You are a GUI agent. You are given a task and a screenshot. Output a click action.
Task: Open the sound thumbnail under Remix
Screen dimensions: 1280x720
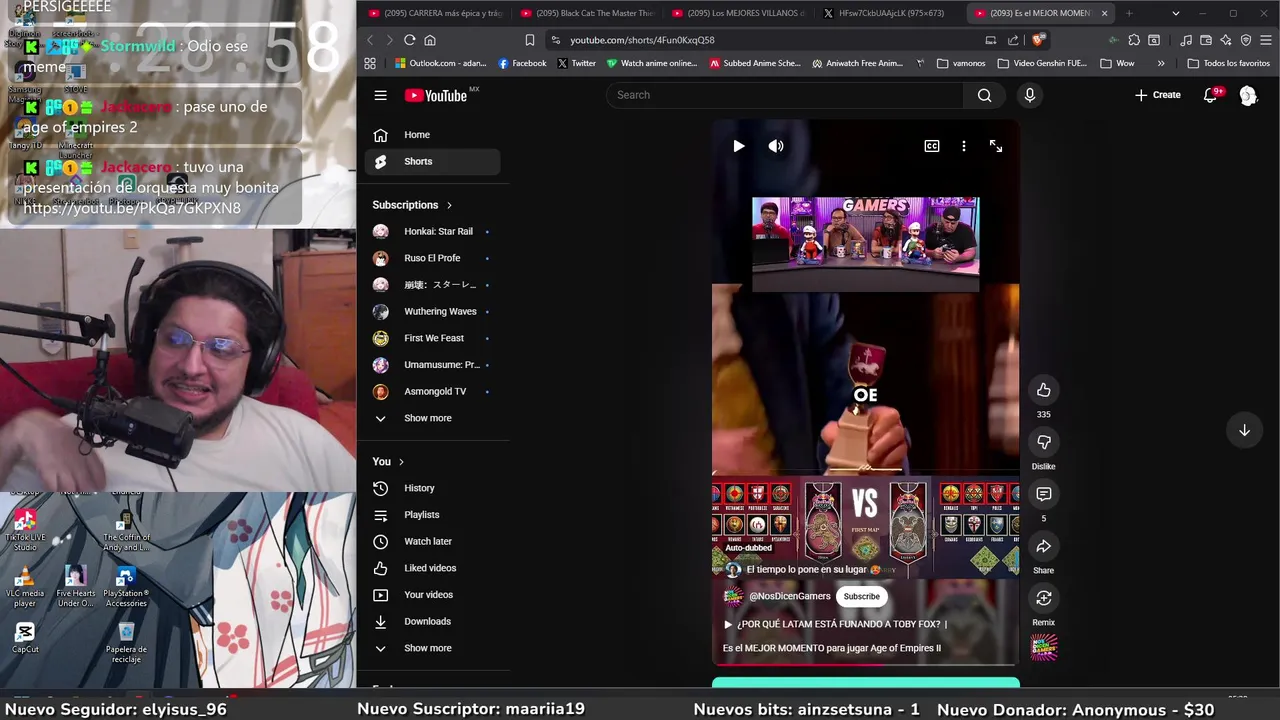click(x=1043, y=647)
